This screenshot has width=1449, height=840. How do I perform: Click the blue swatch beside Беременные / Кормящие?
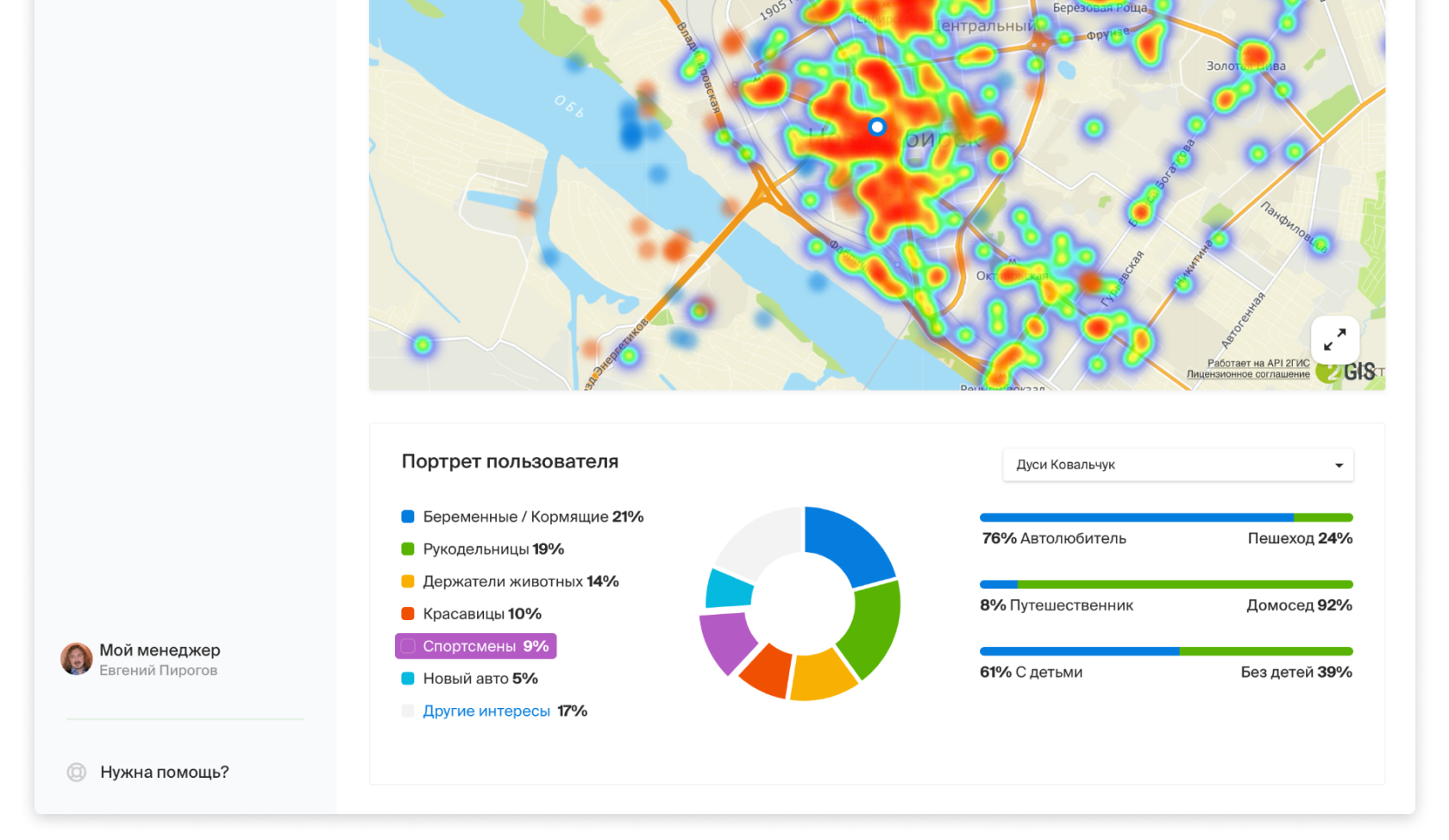click(x=408, y=517)
